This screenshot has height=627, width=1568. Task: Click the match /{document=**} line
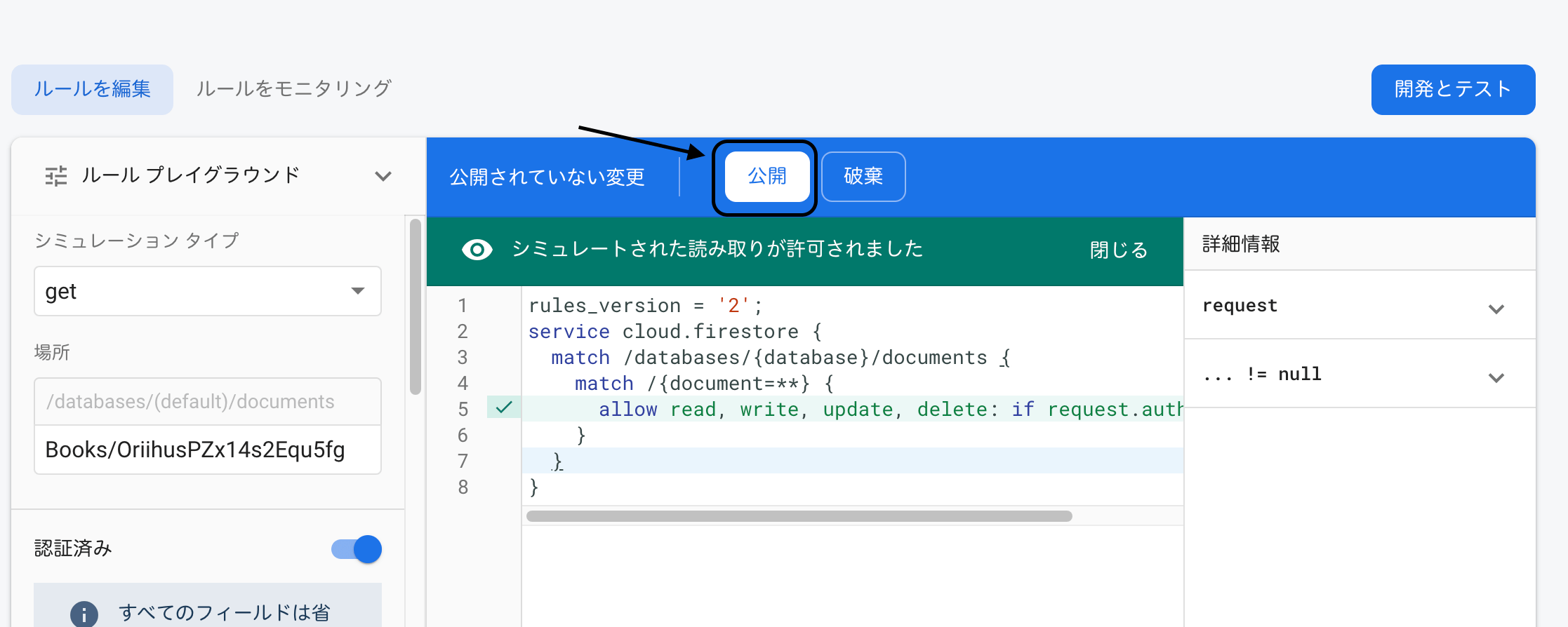704,384
